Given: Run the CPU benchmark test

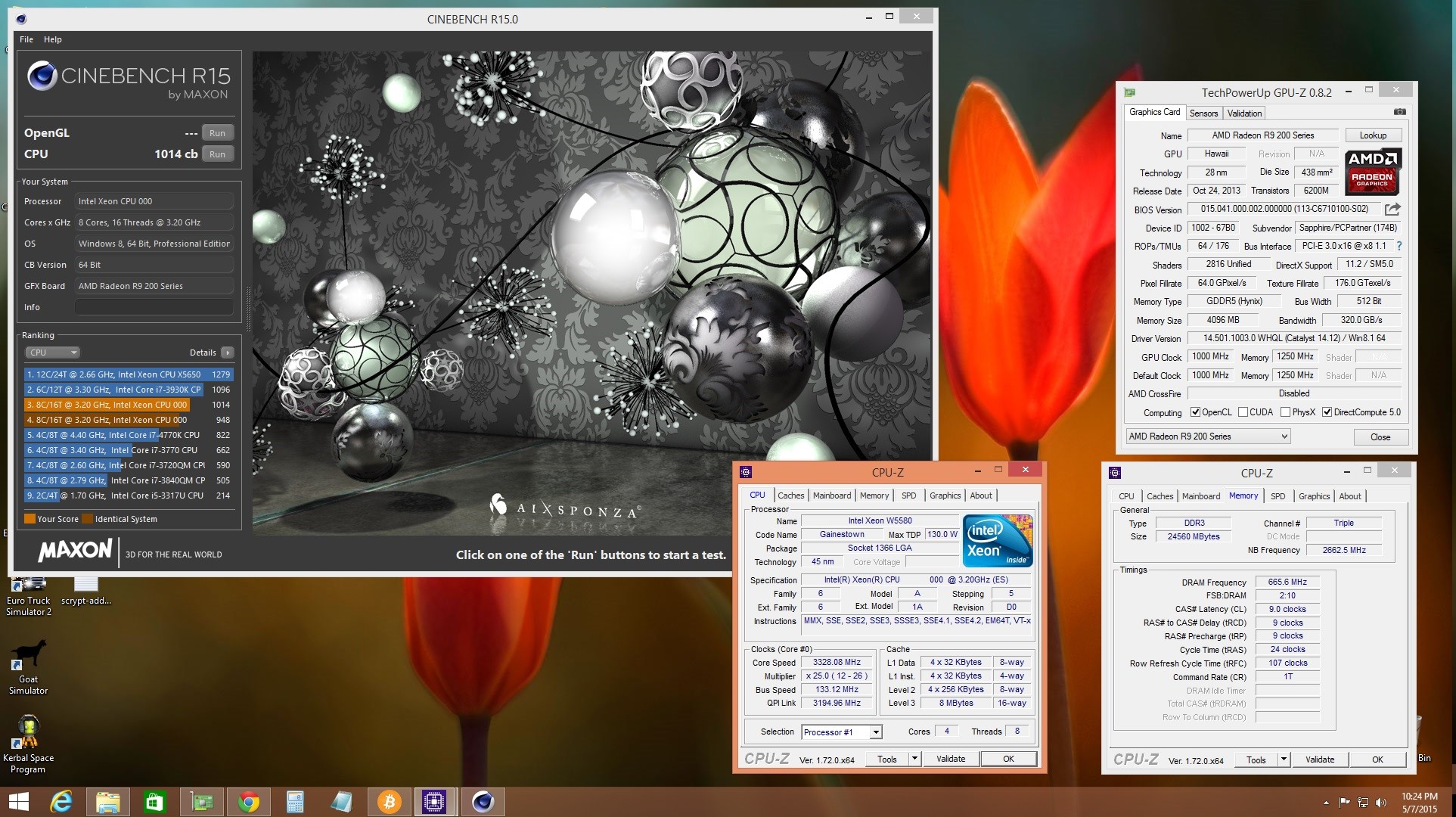Looking at the screenshot, I should (217, 154).
